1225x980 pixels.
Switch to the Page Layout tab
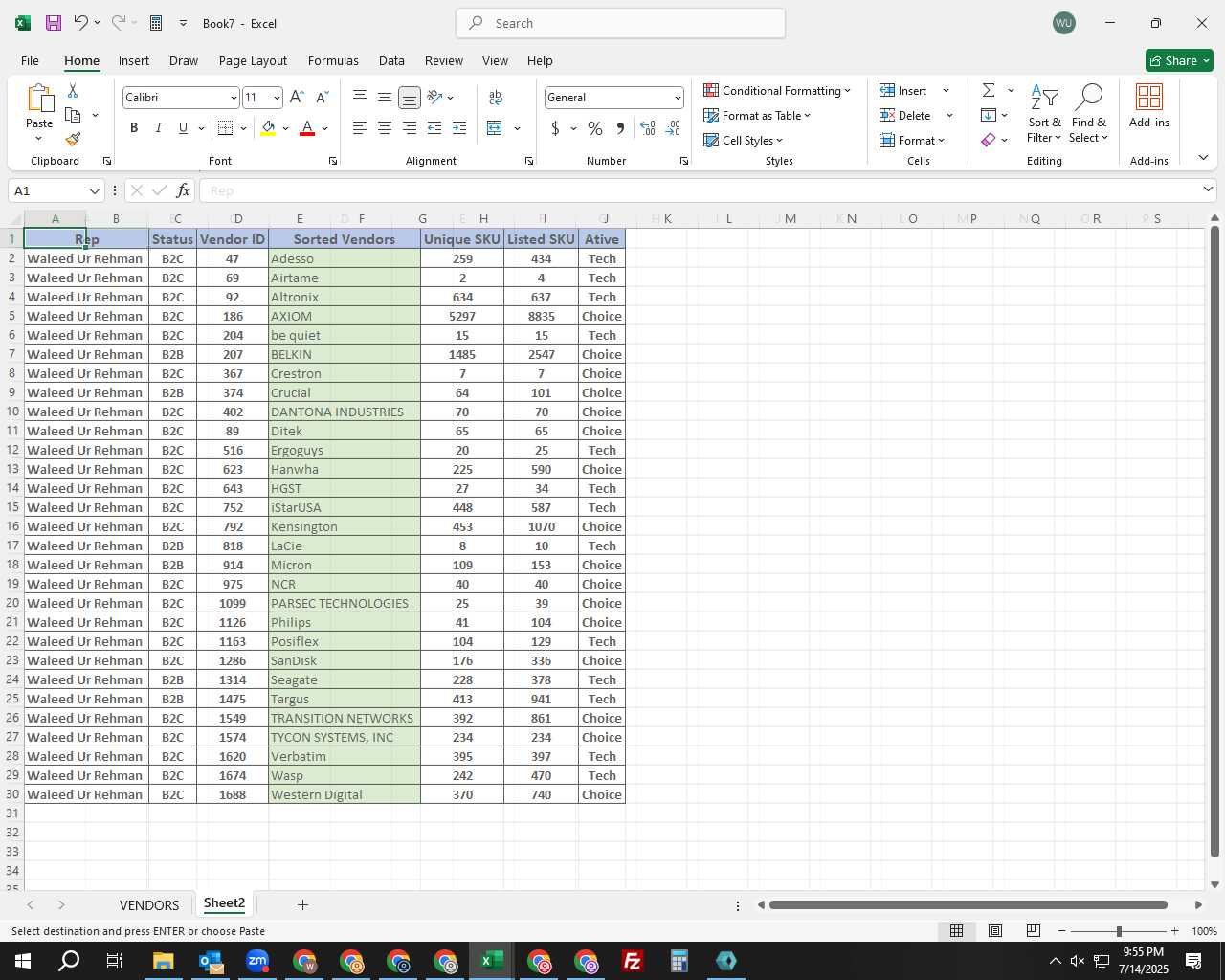tap(253, 60)
